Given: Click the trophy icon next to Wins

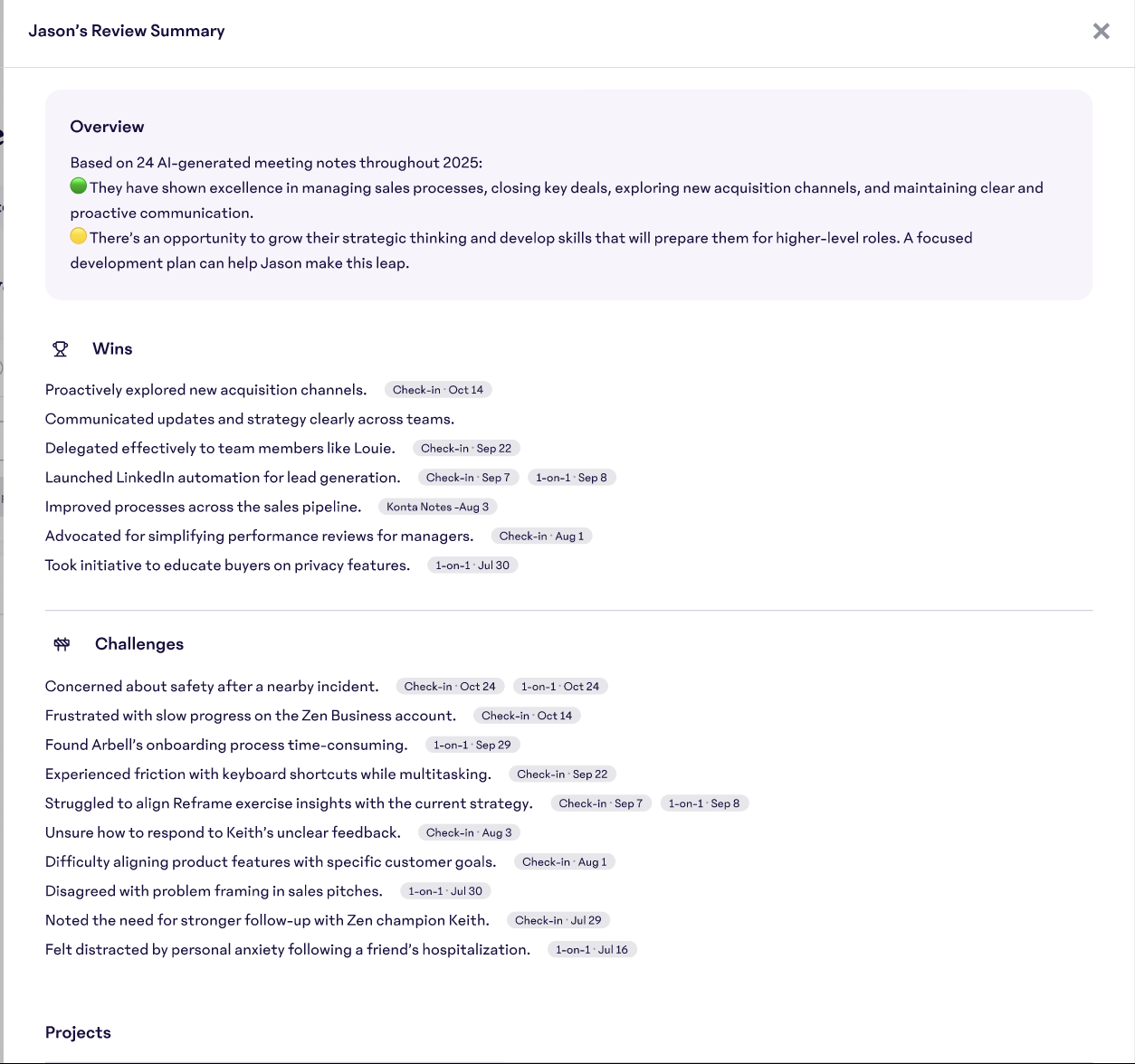Looking at the screenshot, I should pos(60,348).
